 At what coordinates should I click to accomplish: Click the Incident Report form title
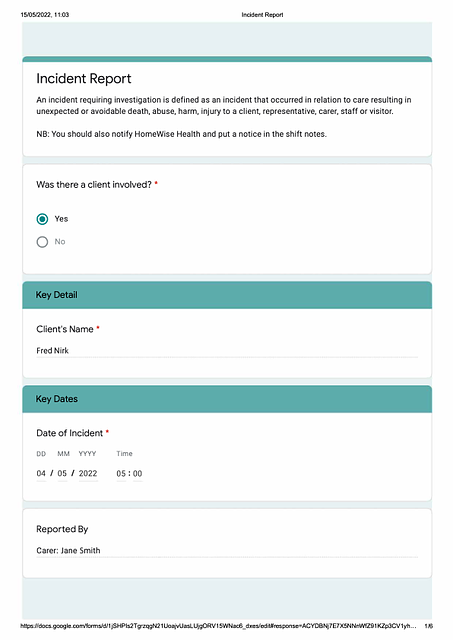[84, 78]
